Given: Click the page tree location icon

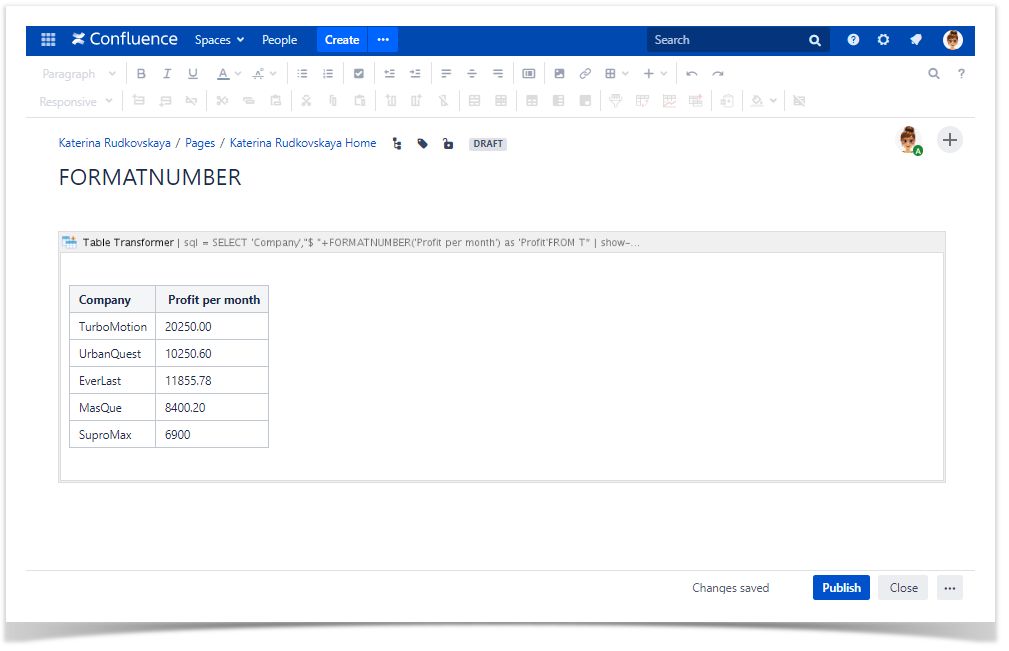Looking at the screenshot, I should (x=397, y=144).
